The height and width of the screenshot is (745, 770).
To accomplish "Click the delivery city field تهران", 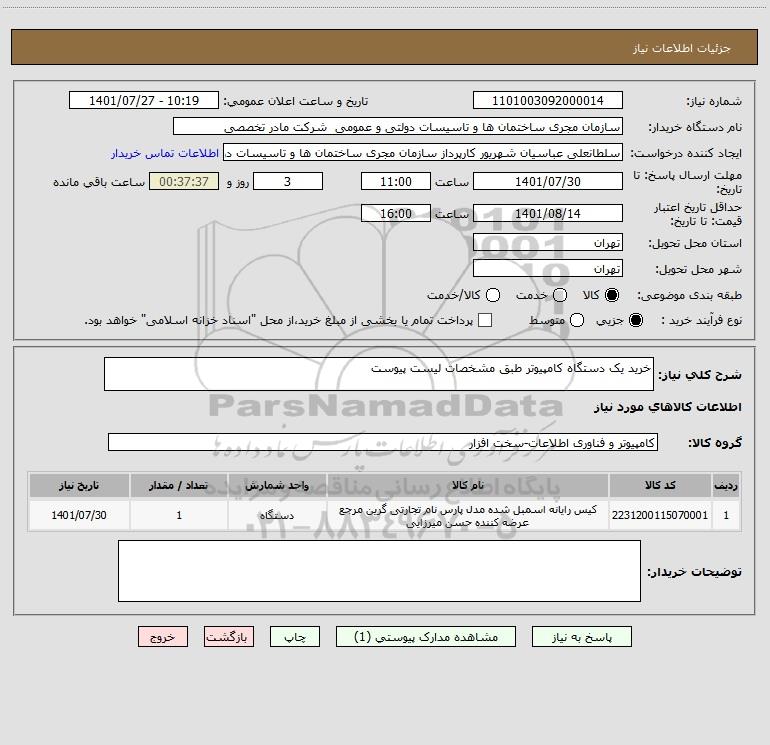I will (548, 268).
